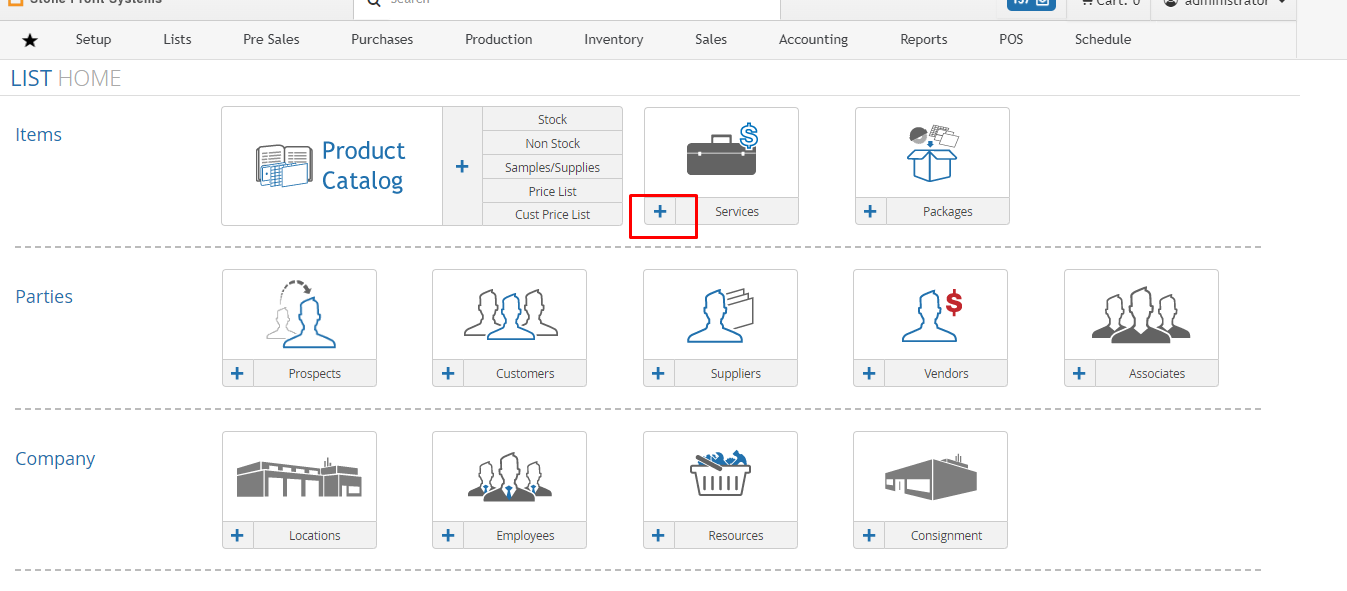1347x591 pixels.
Task: Open the Stock items list
Action: 553,119
